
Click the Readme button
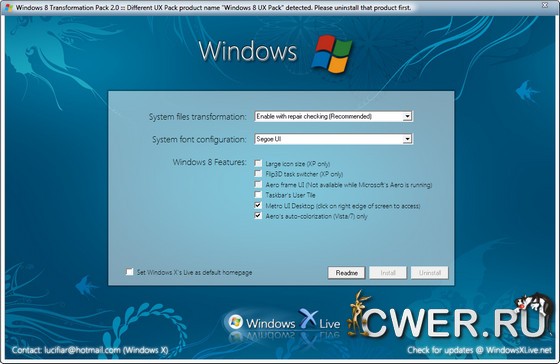point(346,273)
